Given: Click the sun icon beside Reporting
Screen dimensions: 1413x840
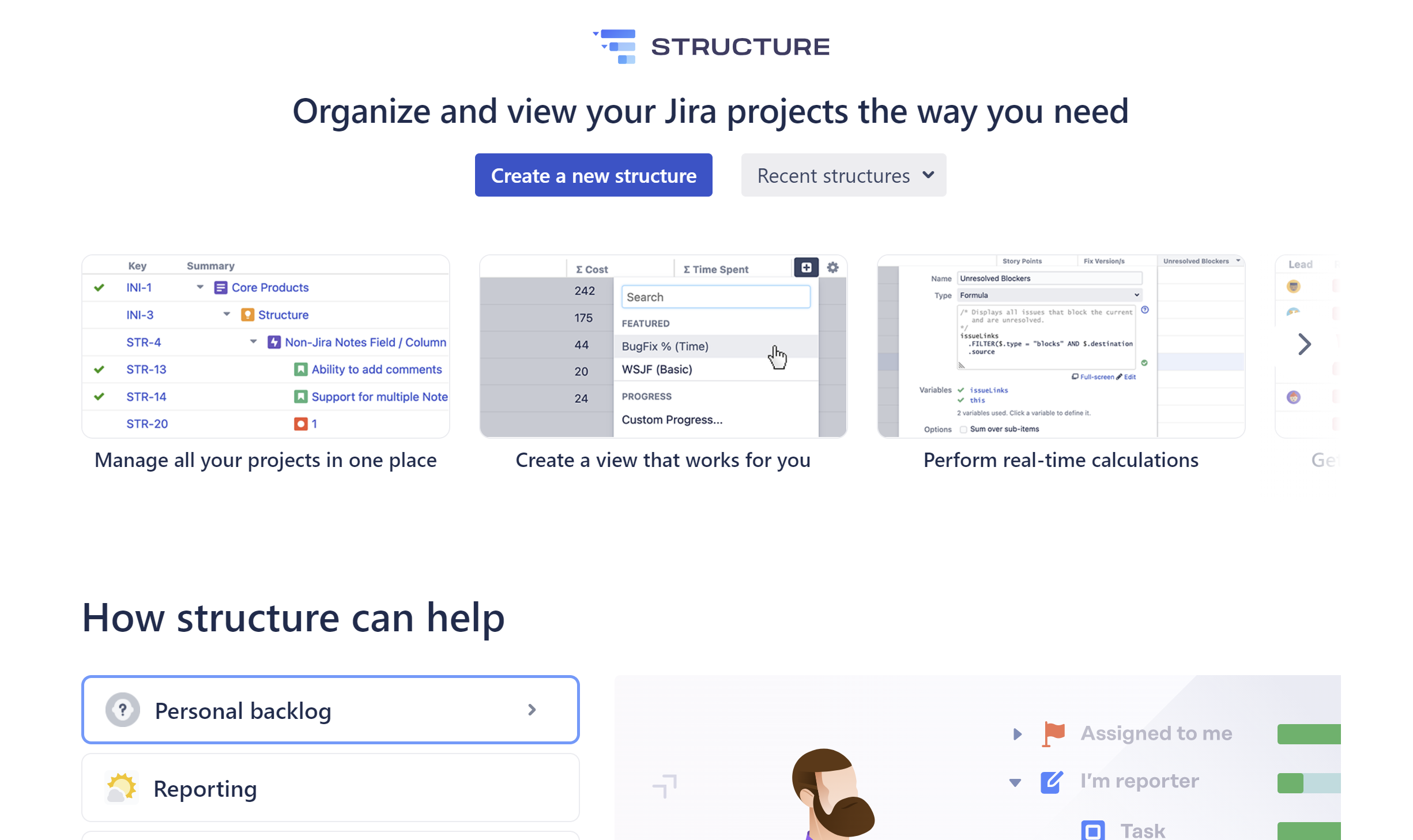Looking at the screenshot, I should pyautogui.click(x=121, y=788).
